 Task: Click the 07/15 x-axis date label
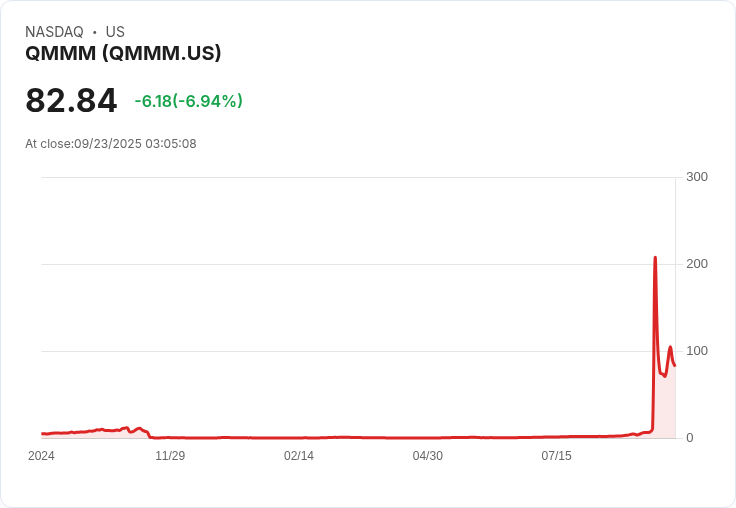(556, 456)
